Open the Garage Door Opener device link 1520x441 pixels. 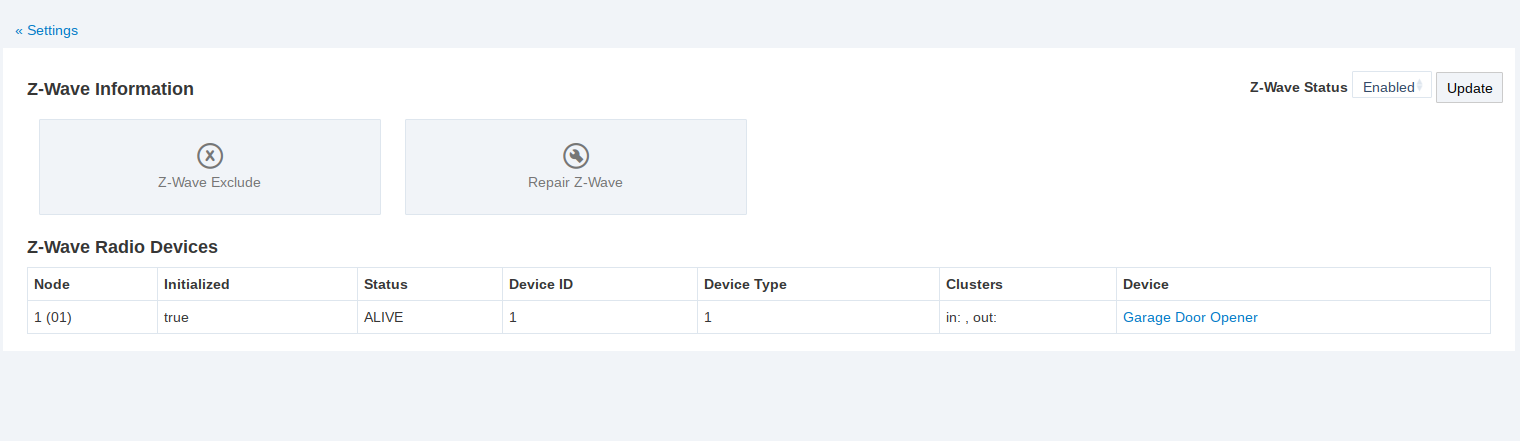1190,317
